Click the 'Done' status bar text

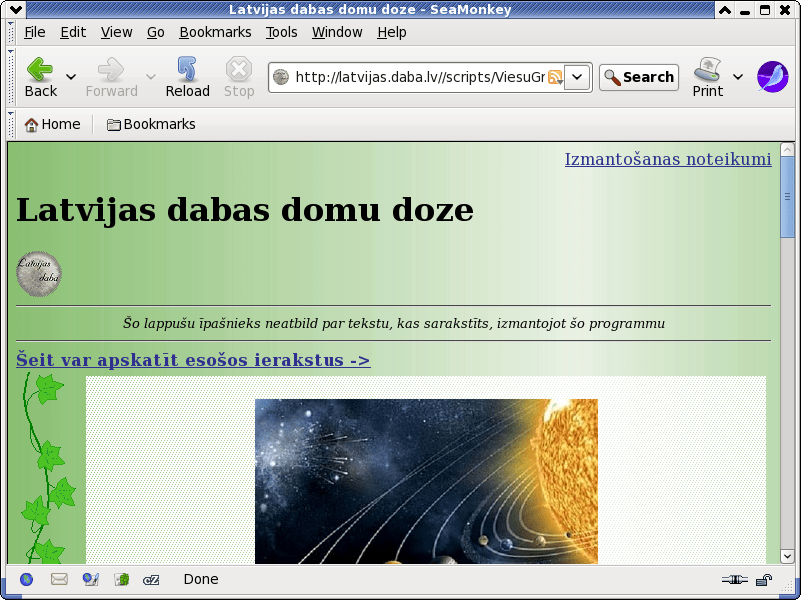[x=201, y=580]
